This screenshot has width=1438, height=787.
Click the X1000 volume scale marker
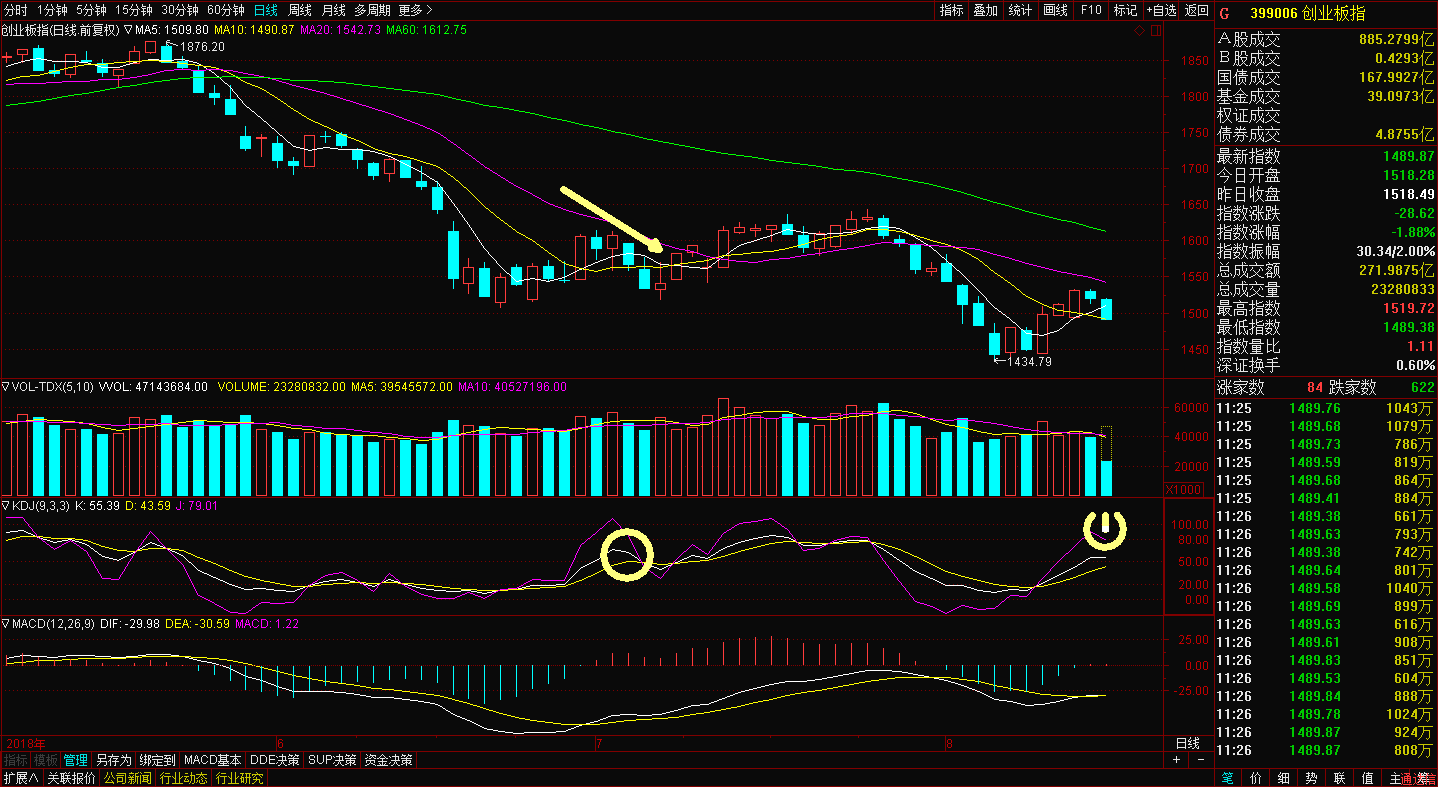point(1184,489)
